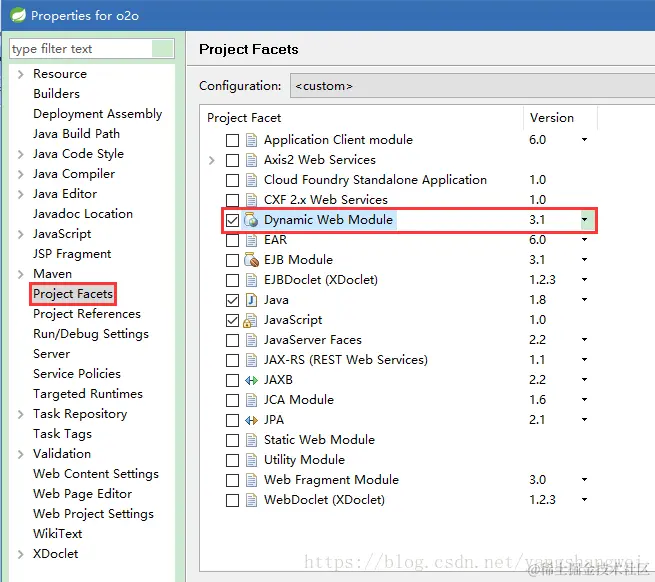The image size is (655, 582).
Task: Click the Spring leaf icon in title bar
Action: tap(18, 15)
